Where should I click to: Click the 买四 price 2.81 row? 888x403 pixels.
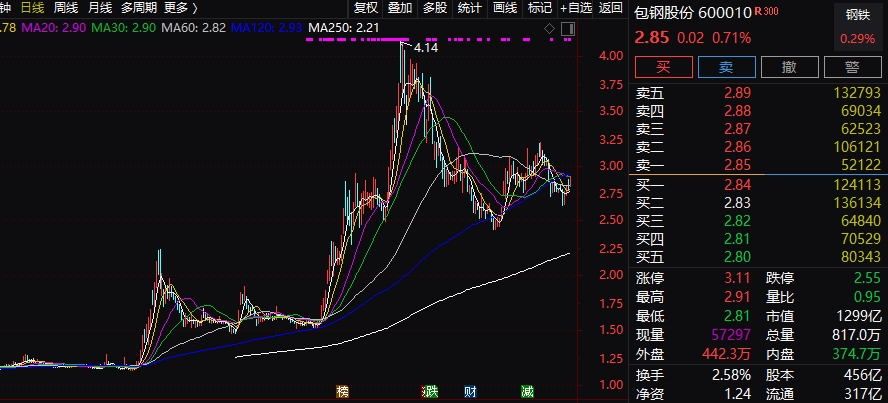point(758,239)
